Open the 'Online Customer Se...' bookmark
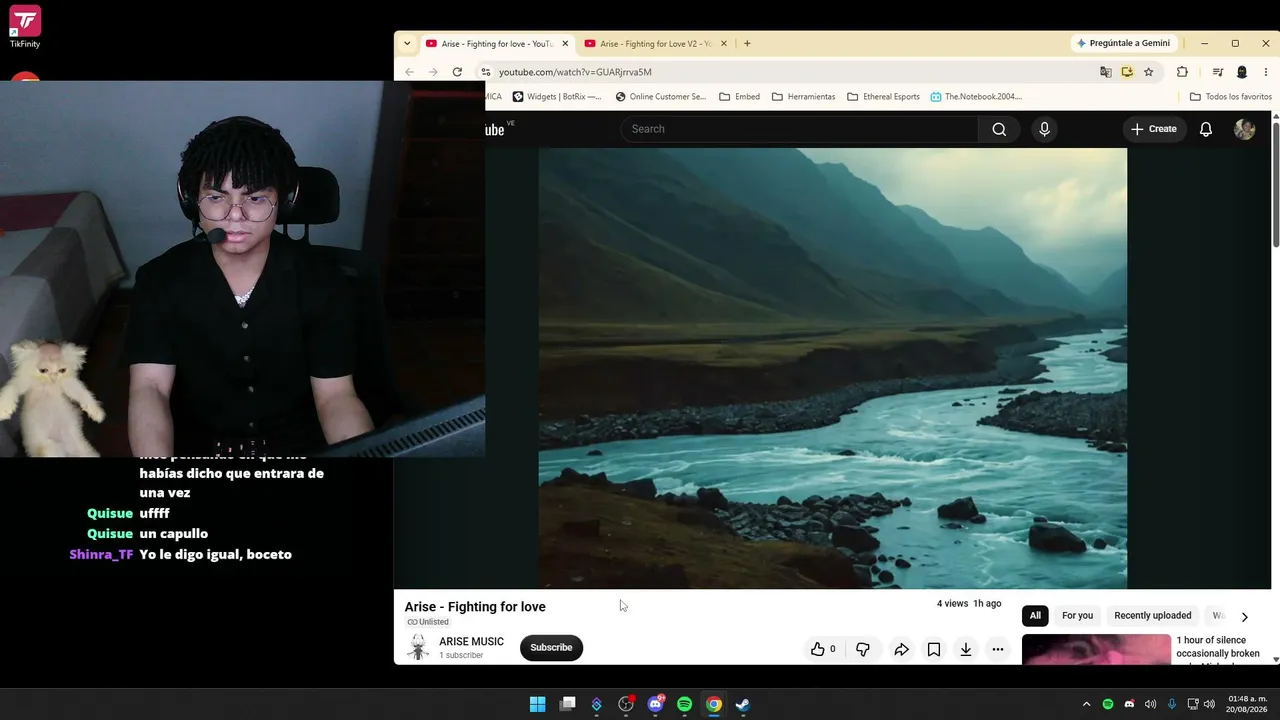1280x720 pixels. (x=660, y=97)
